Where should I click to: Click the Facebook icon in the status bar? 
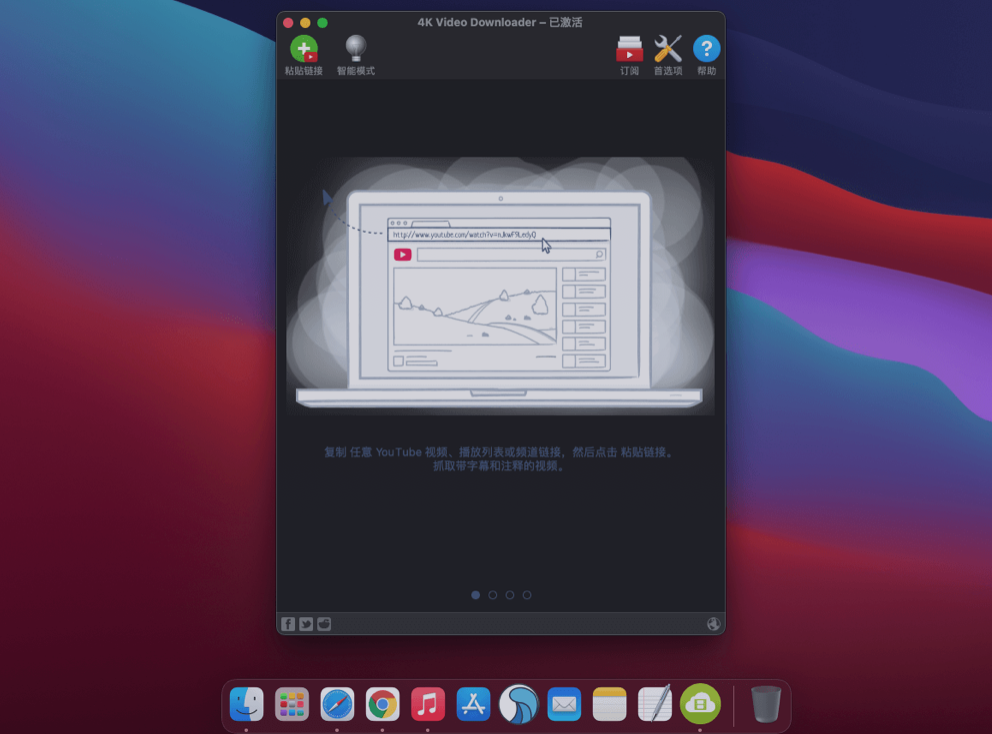(288, 623)
